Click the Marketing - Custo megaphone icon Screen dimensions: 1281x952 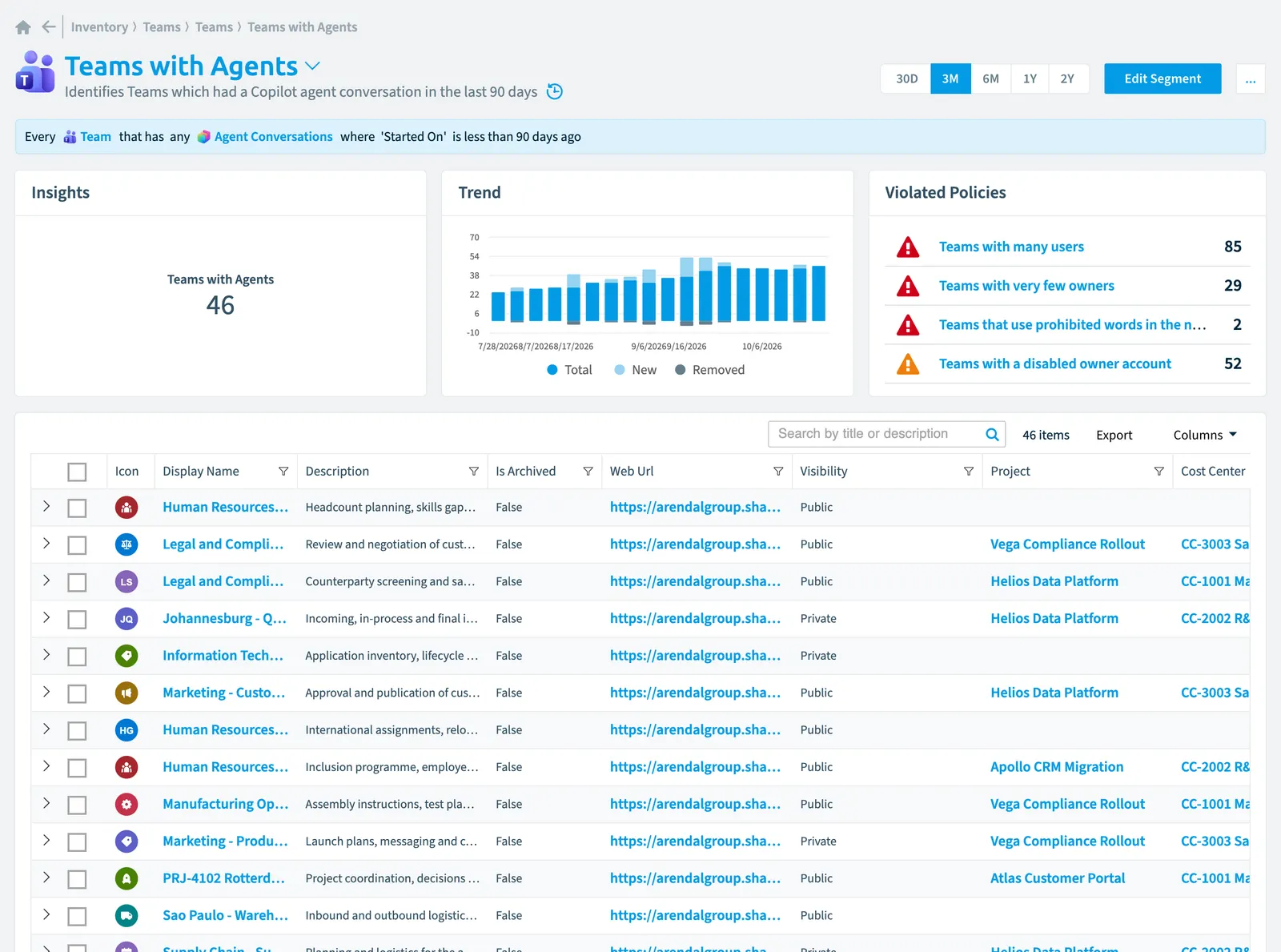126,693
